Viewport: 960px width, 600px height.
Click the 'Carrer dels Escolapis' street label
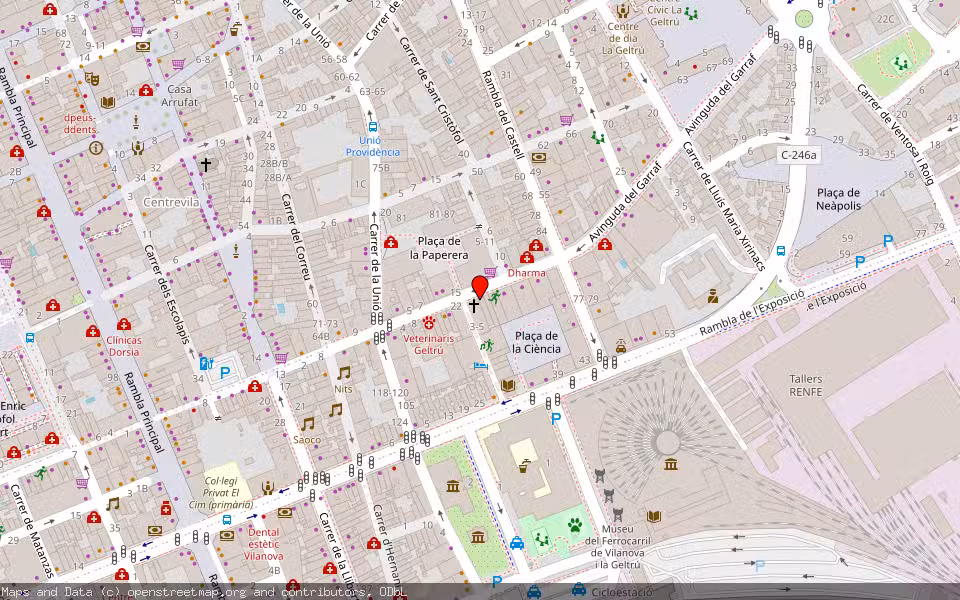(x=167, y=294)
